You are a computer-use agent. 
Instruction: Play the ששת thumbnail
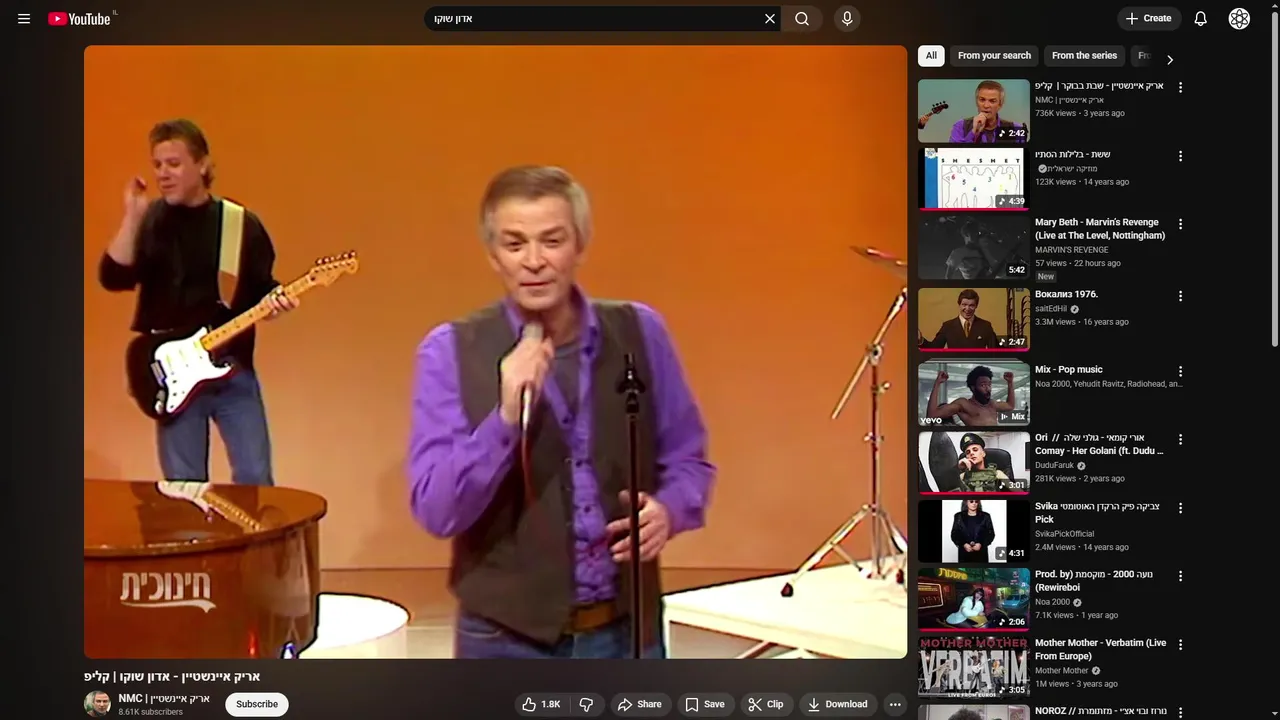pos(974,179)
